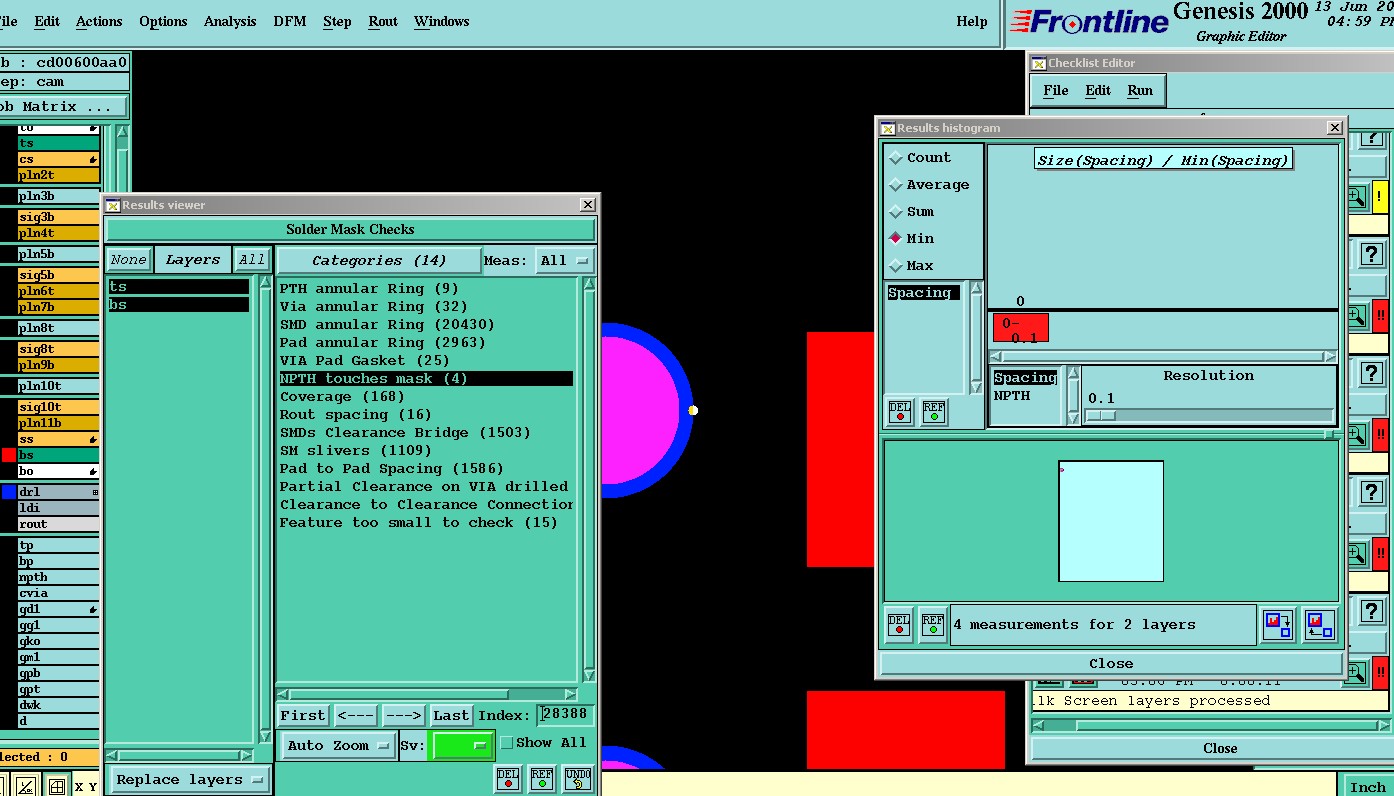Click red color box beside bs layer
Viewport: 1394px width, 796px height.
tap(9, 455)
